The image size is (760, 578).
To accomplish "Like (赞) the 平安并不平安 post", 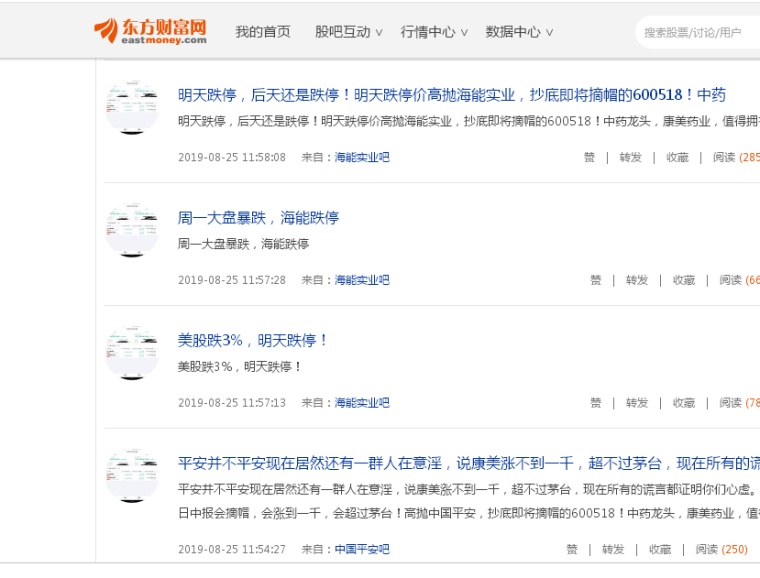I will click(572, 549).
